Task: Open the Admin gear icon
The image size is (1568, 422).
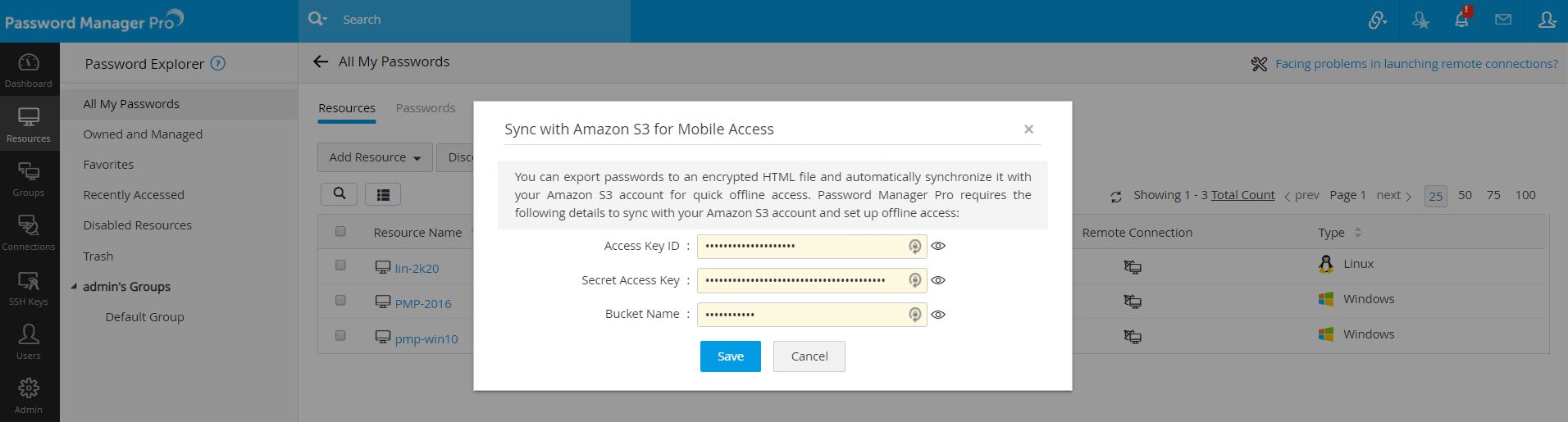Action: [x=29, y=394]
